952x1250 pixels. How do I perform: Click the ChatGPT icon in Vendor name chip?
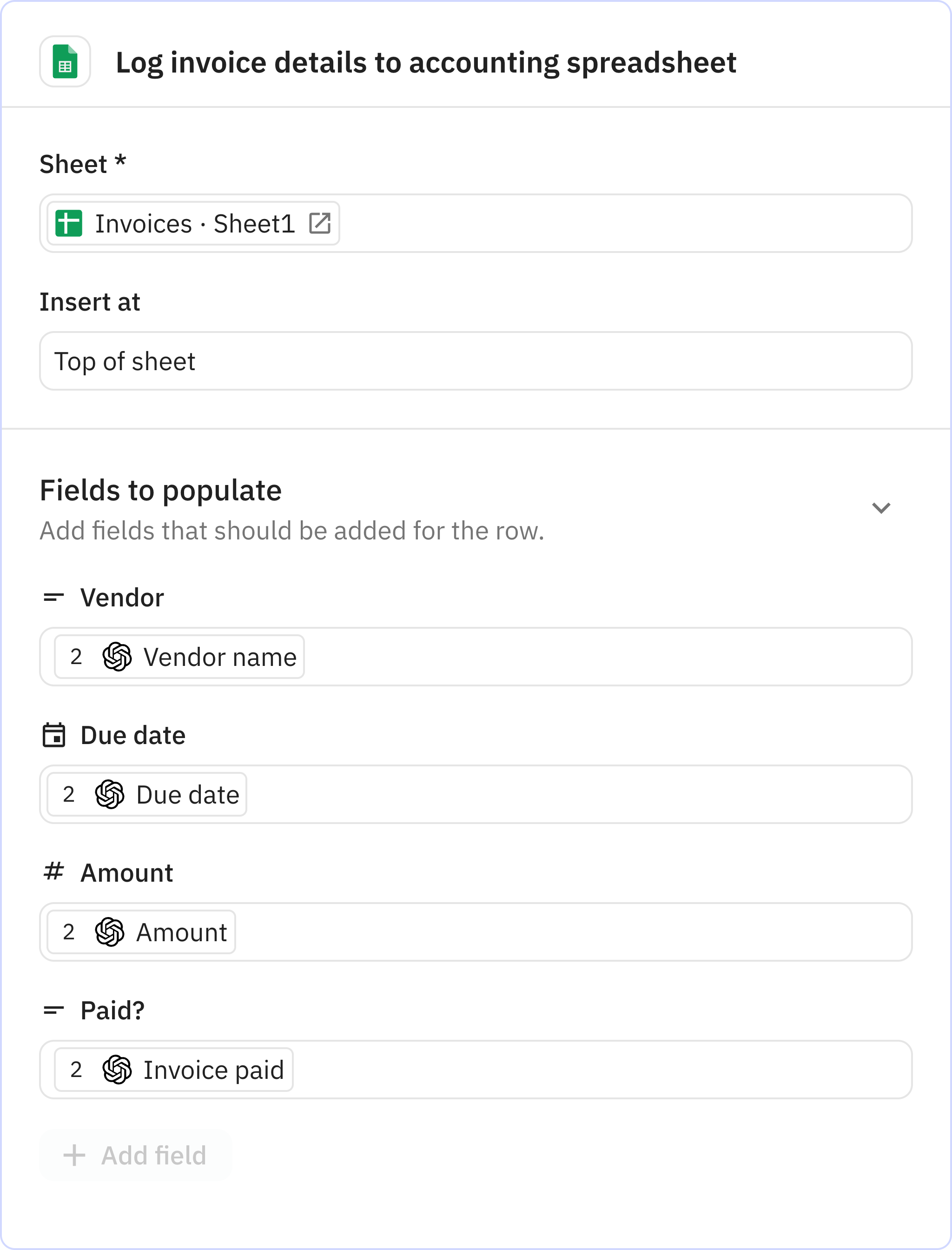pyautogui.click(x=117, y=657)
